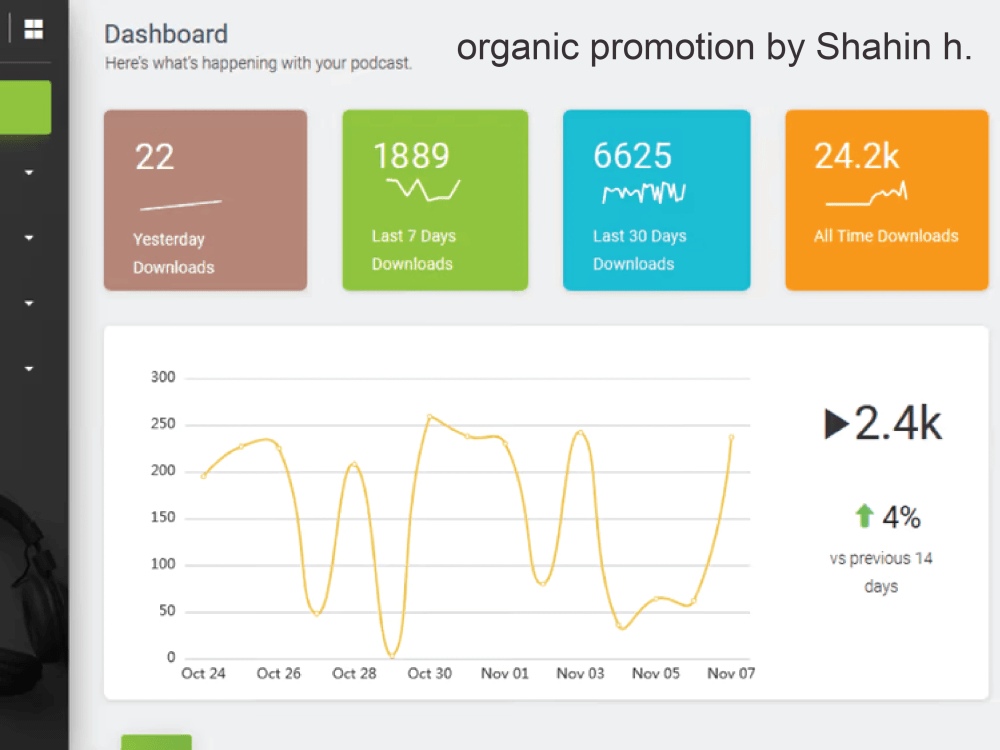1000x750 pixels.
Task: Open the Last 7 Days Downloads card
Action: (435, 200)
